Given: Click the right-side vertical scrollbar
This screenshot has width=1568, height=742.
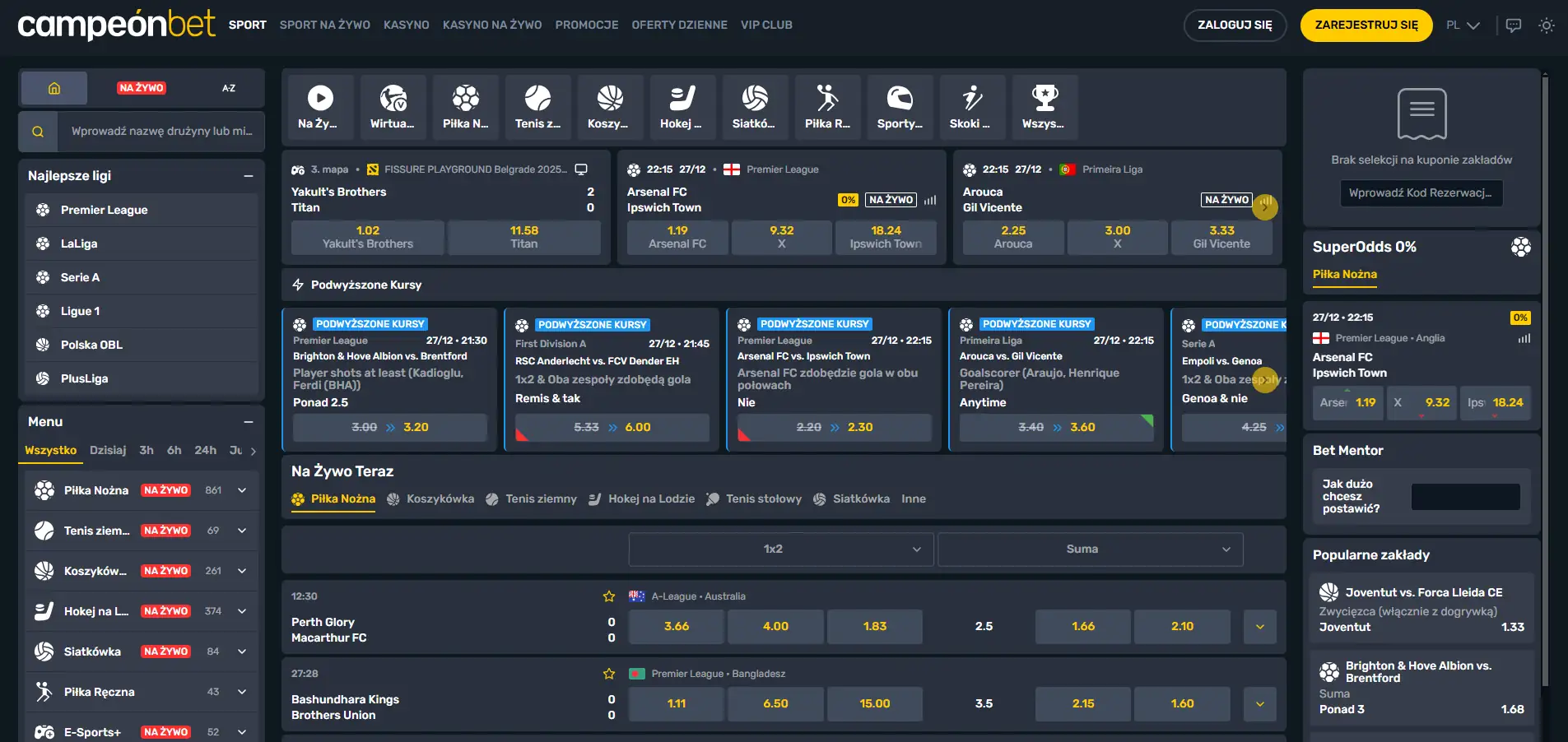Looking at the screenshot, I should [x=1545, y=378].
